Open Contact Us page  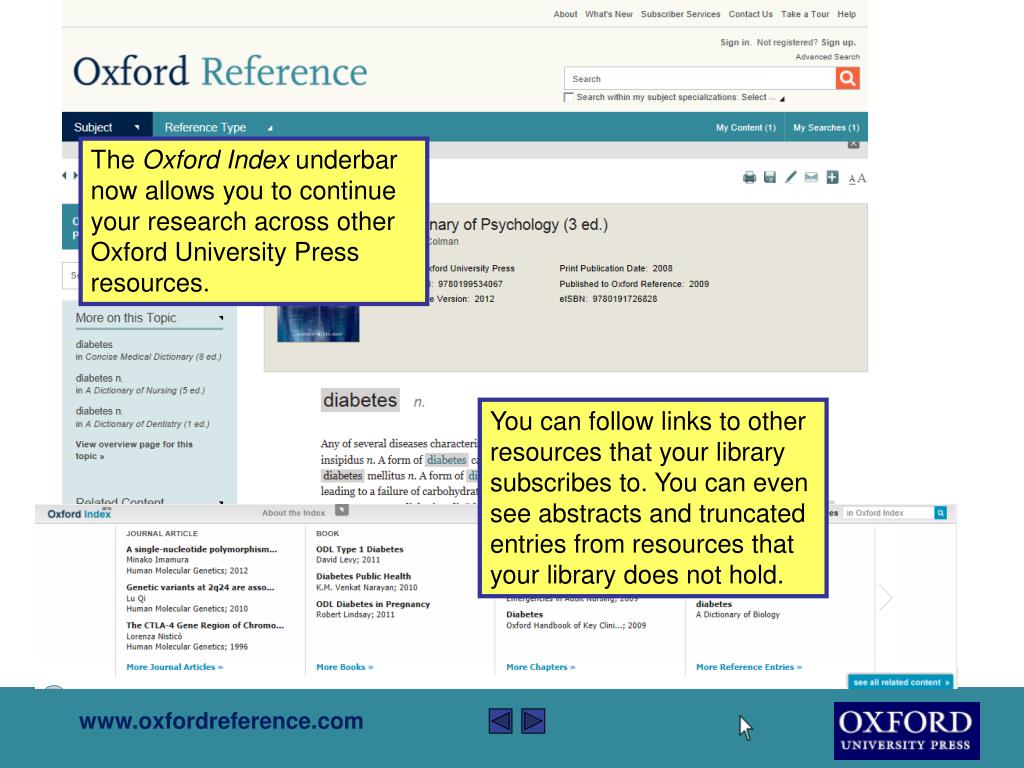[750, 14]
